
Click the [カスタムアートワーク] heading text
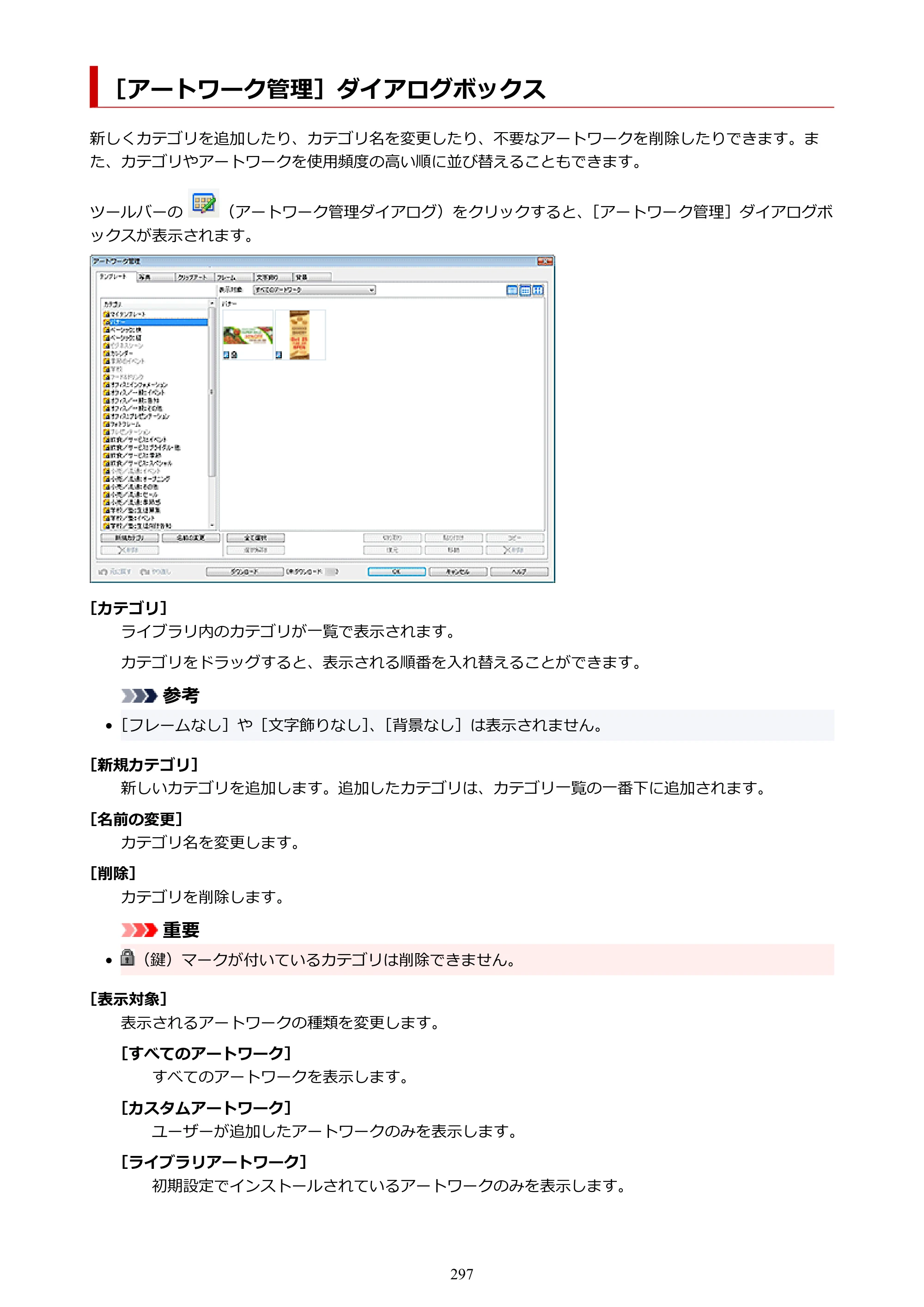point(206,1108)
